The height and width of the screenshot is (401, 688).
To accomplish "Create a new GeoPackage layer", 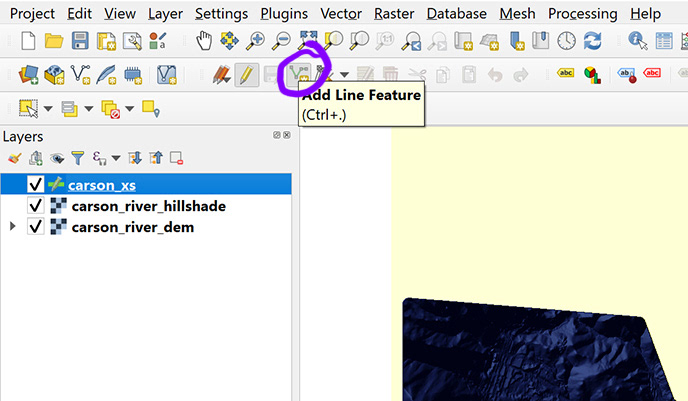I will click(x=54, y=75).
